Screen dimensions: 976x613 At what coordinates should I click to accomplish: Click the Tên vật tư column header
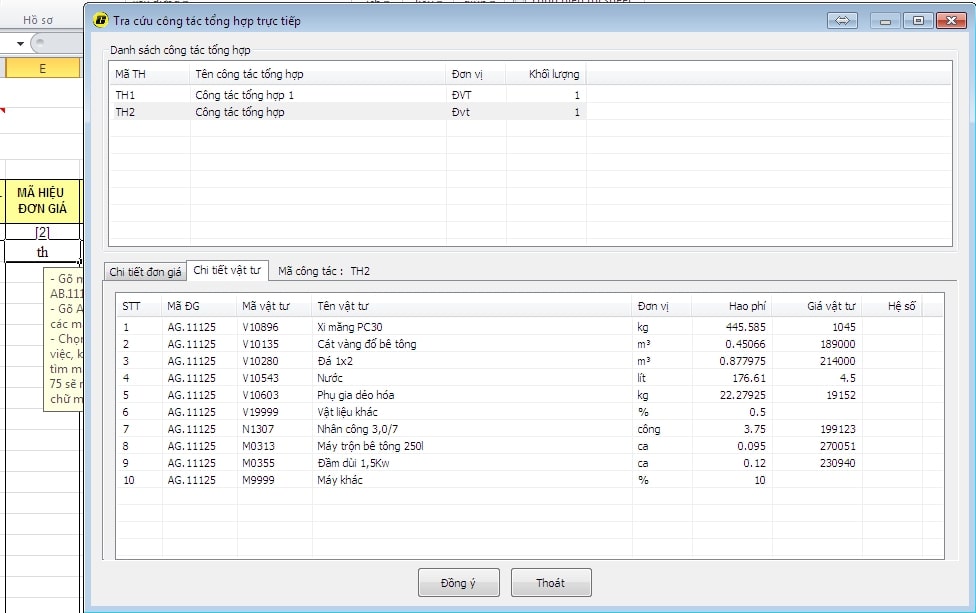click(x=343, y=306)
